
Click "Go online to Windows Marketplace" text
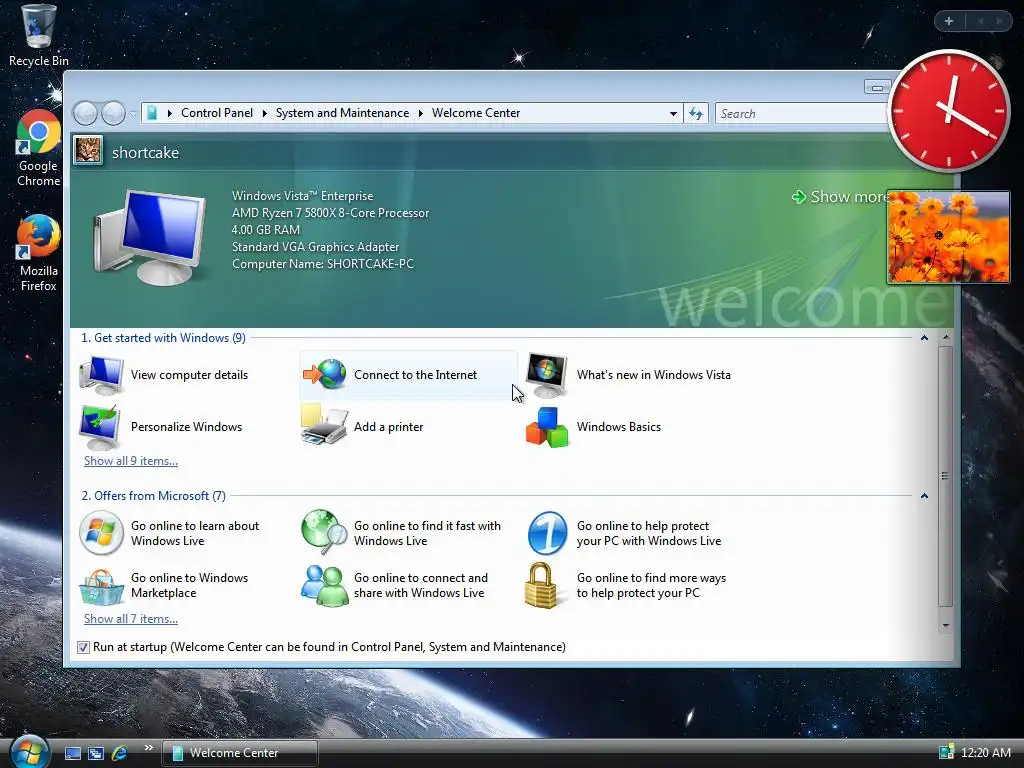click(189, 585)
